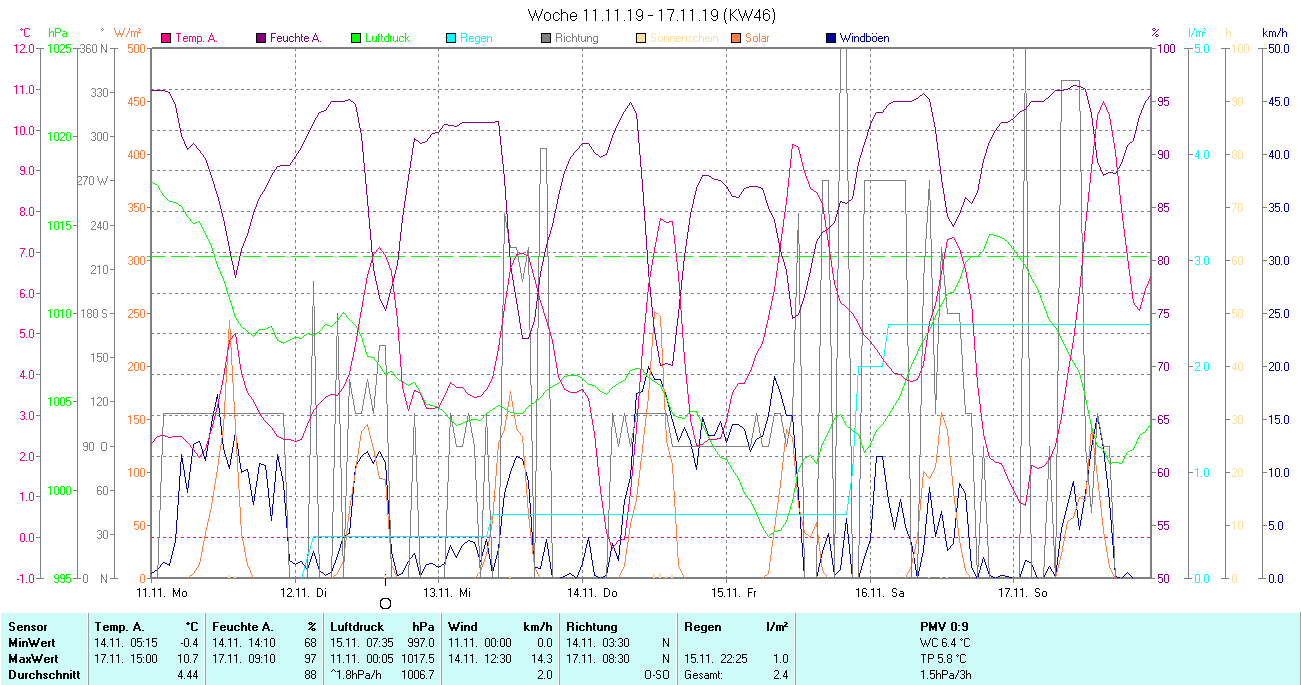Click the 'Richtung' legend label
Image resolution: width=1301 pixels, height=685 pixels.
tap(577, 38)
